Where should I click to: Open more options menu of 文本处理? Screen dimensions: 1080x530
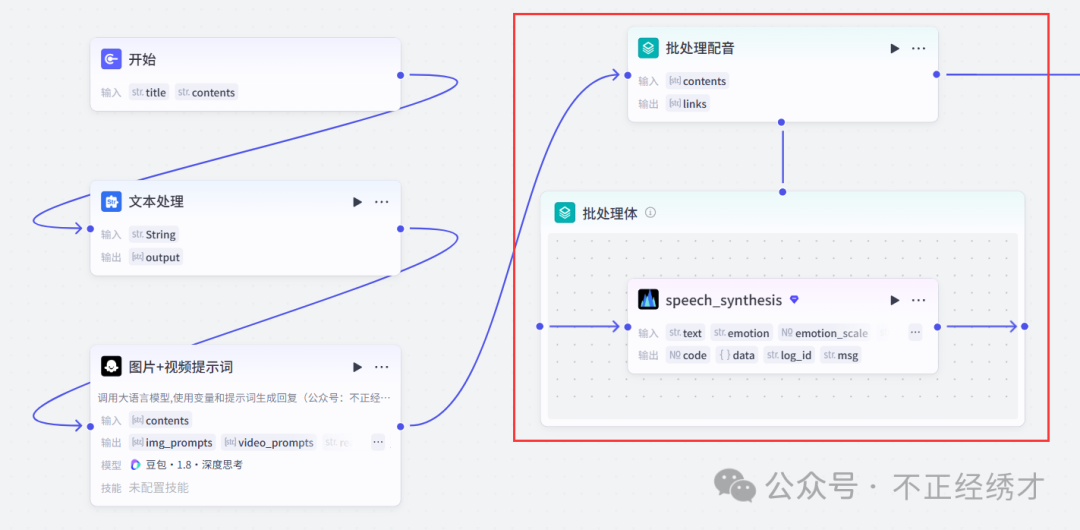click(x=382, y=202)
